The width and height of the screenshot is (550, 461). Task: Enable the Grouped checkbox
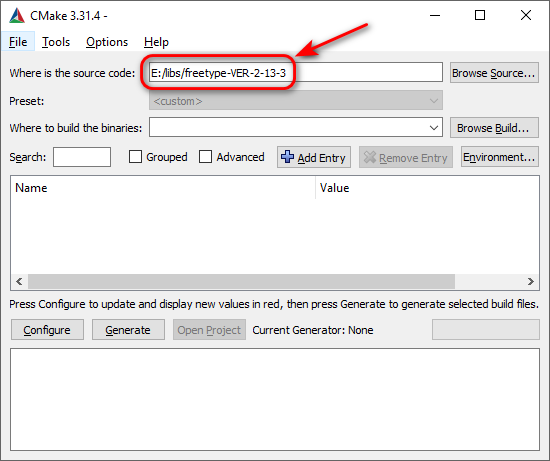[x=135, y=157]
